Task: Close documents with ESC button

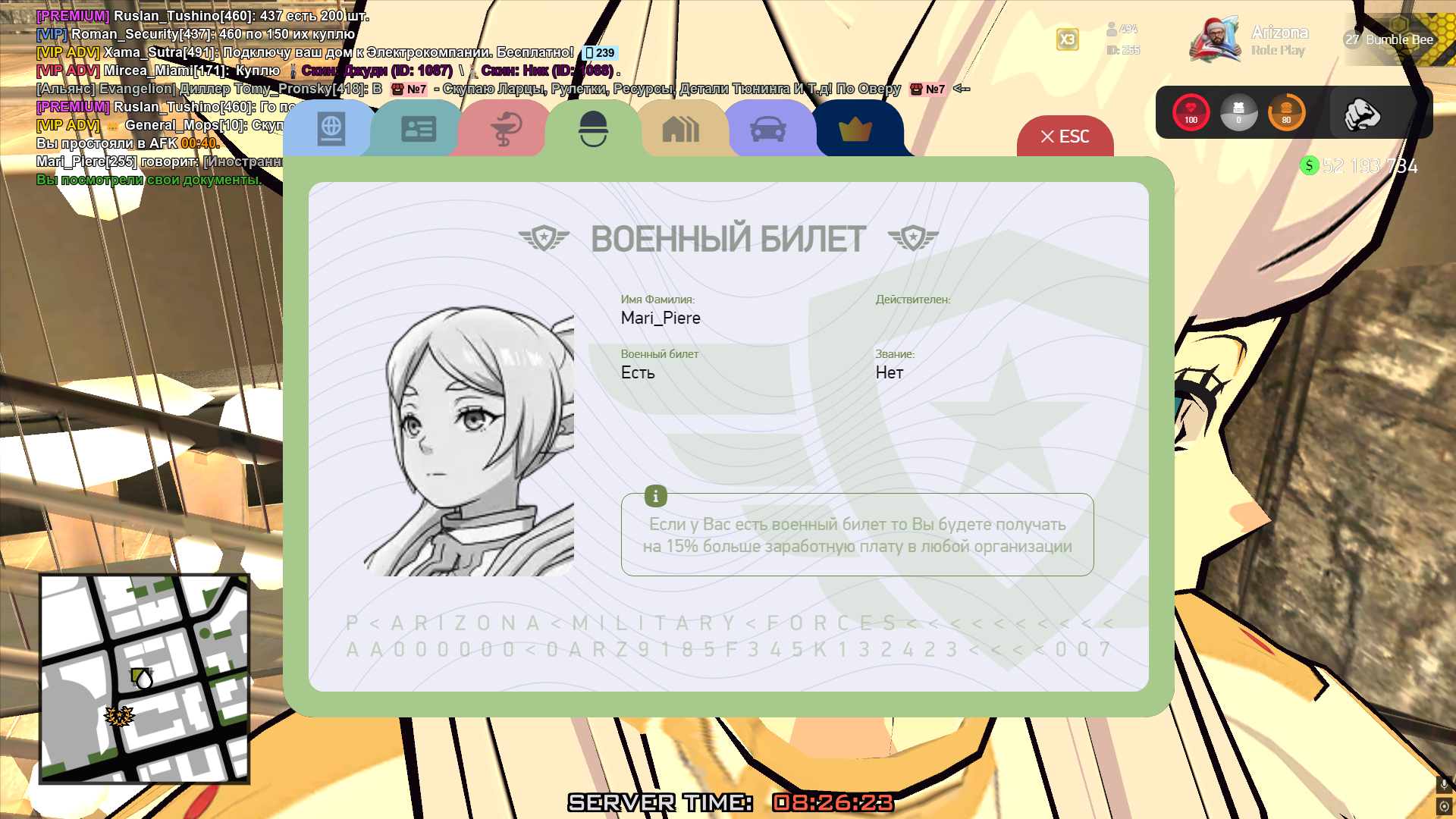Action: click(x=1065, y=136)
